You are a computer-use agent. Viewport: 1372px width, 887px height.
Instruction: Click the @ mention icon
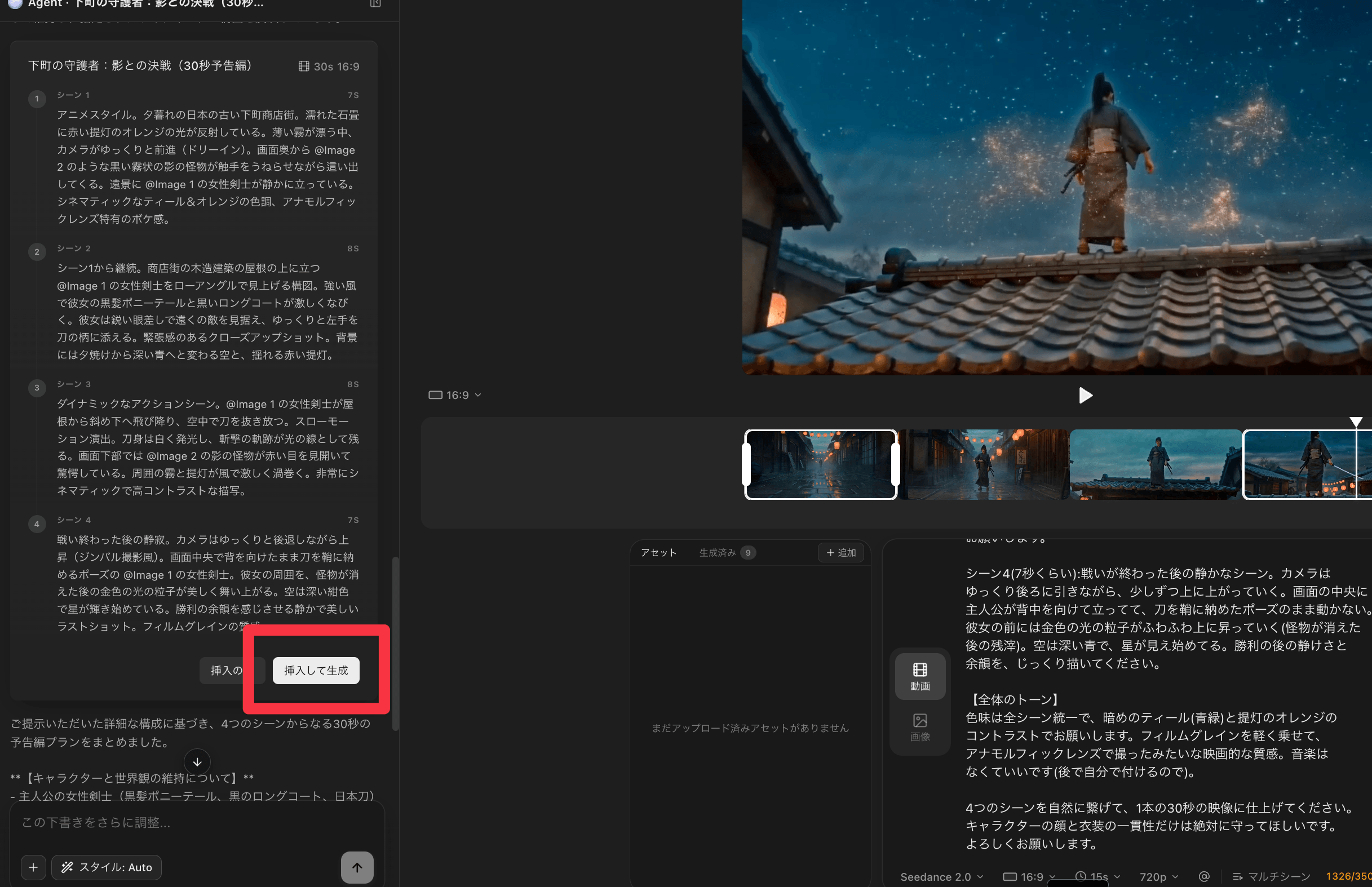point(1203,876)
